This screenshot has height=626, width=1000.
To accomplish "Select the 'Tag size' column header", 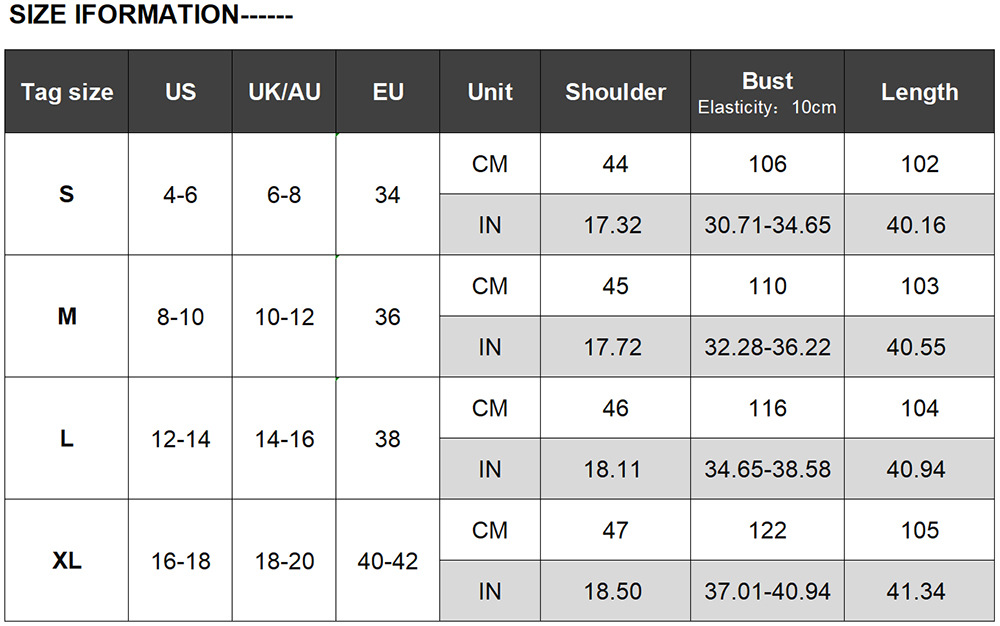I will pyautogui.click(x=67, y=92).
